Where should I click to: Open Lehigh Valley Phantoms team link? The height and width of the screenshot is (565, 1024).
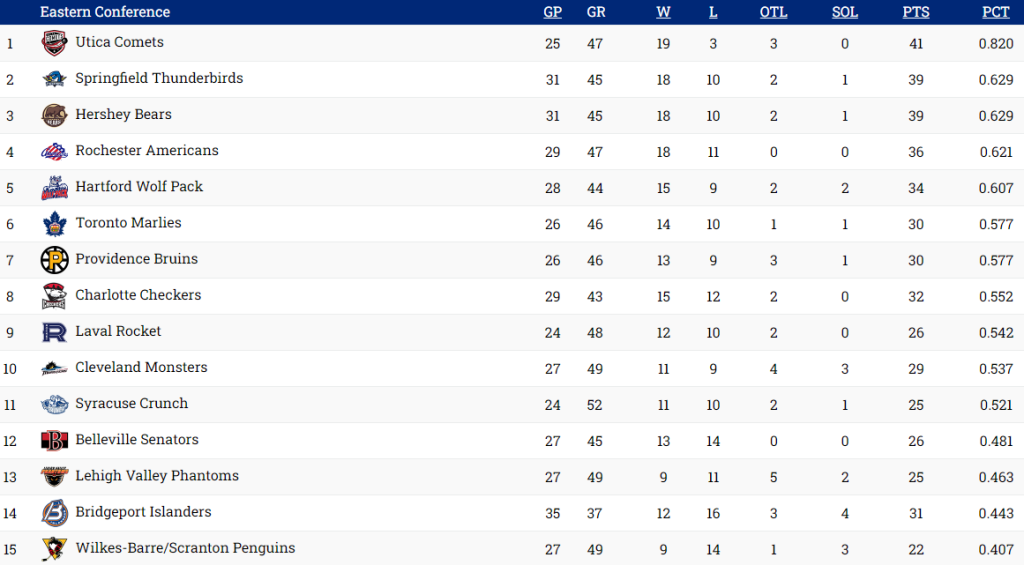coord(157,476)
